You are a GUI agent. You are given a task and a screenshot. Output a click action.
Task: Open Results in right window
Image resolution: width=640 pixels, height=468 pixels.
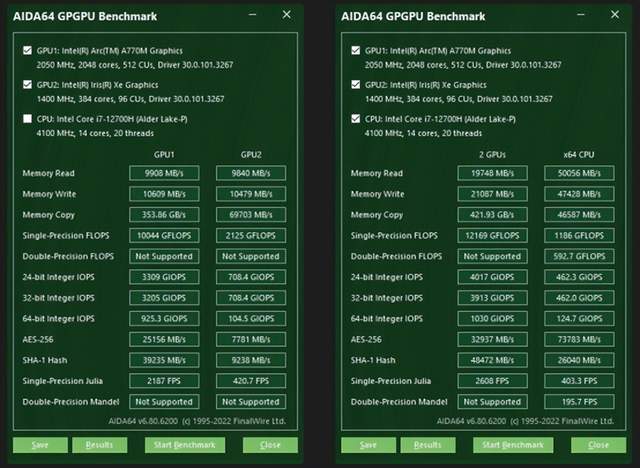click(428, 445)
